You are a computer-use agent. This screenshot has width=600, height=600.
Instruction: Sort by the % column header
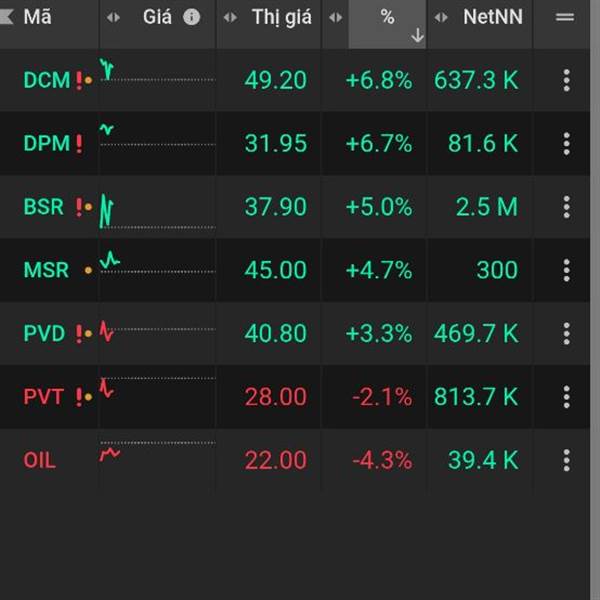click(x=387, y=17)
